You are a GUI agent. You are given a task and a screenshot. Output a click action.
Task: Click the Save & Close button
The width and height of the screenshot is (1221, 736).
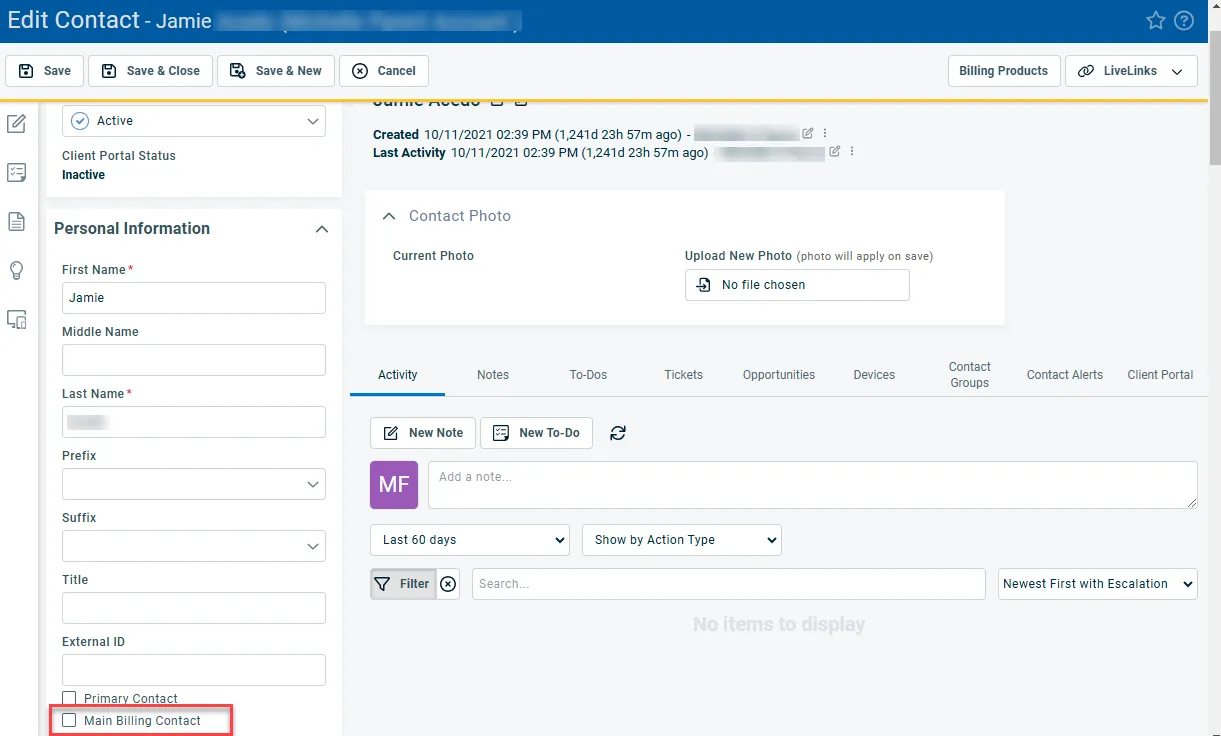(x=151, y=71)
